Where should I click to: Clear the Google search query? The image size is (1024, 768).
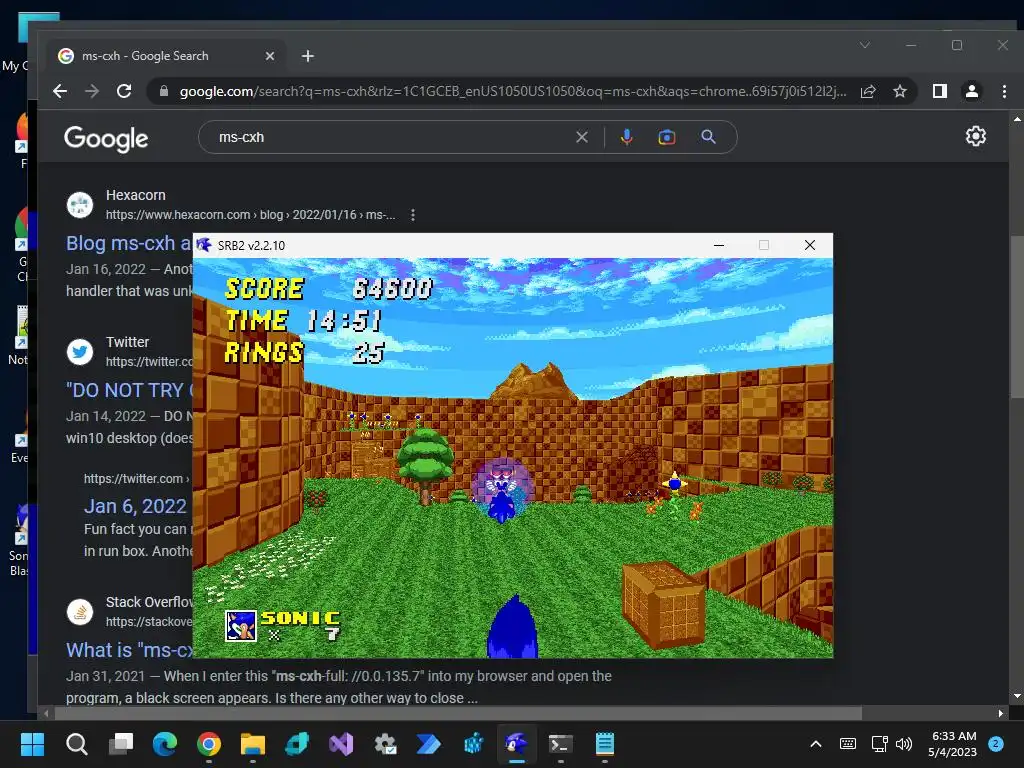[582, 137]
